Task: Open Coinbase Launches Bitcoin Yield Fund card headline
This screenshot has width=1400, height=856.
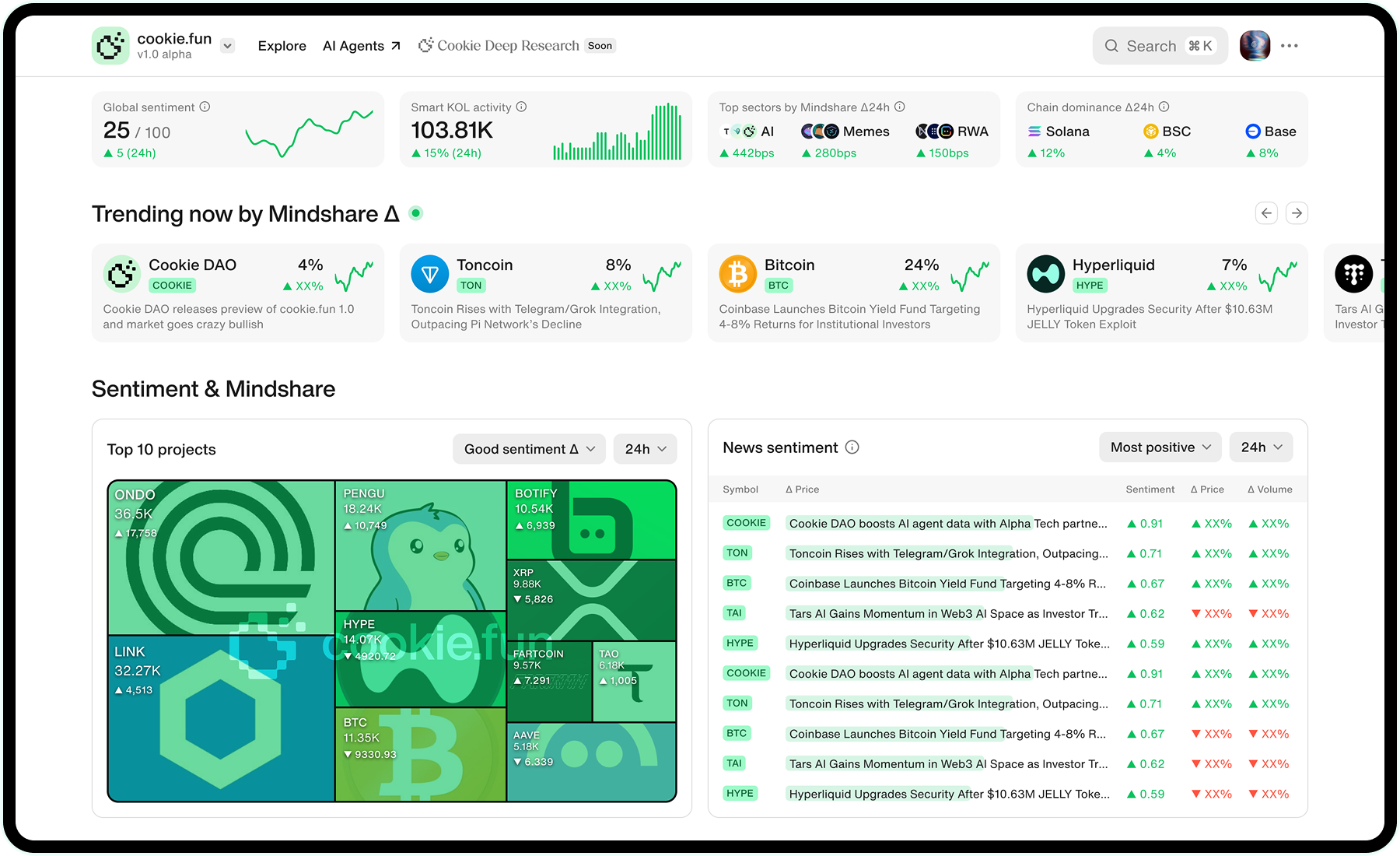Action: click(x=849, y=317)
